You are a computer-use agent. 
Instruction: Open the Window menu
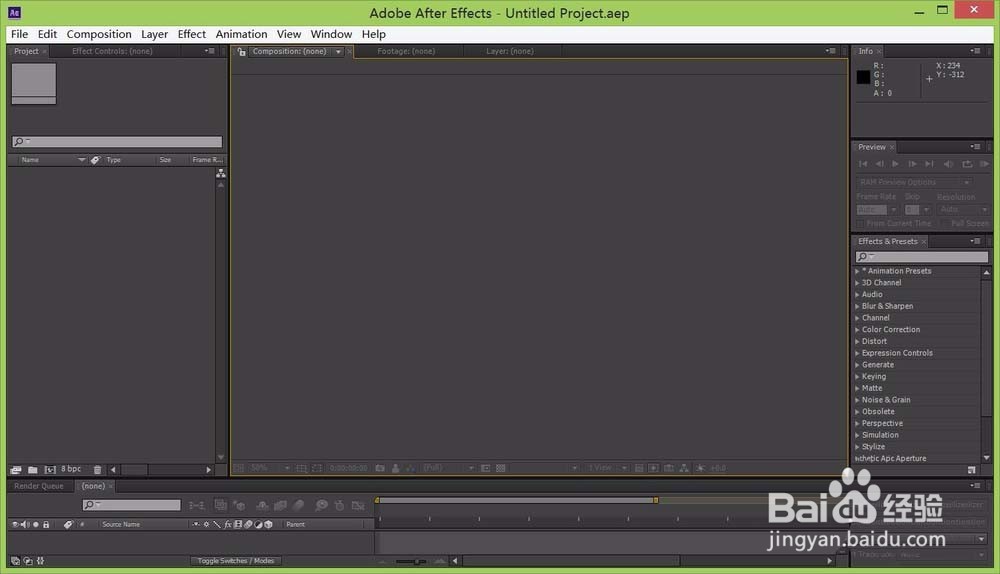pos(331,34)
